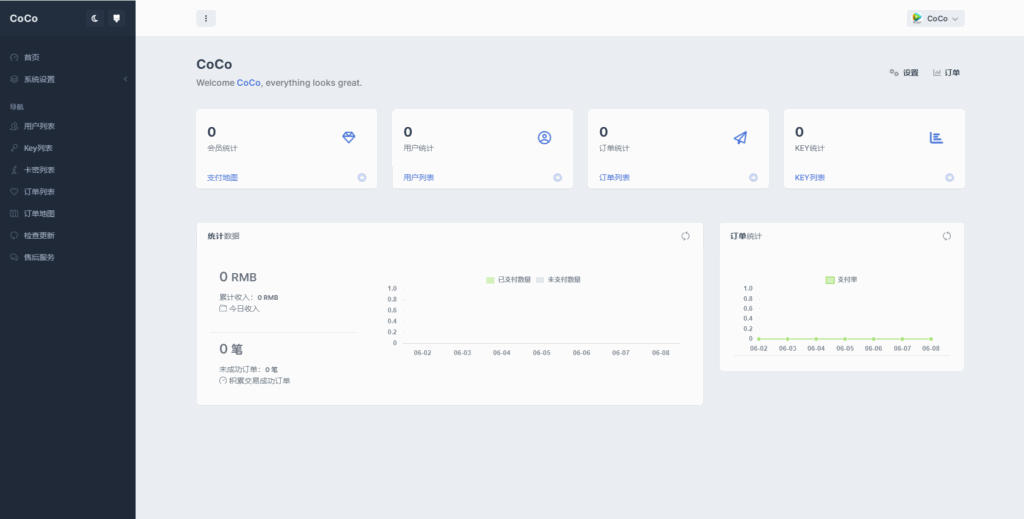Image resolution: width=1024 pixels, height=519 pixels.
Task: Click the CoCo page heading
Action: [x=214, y=65]
